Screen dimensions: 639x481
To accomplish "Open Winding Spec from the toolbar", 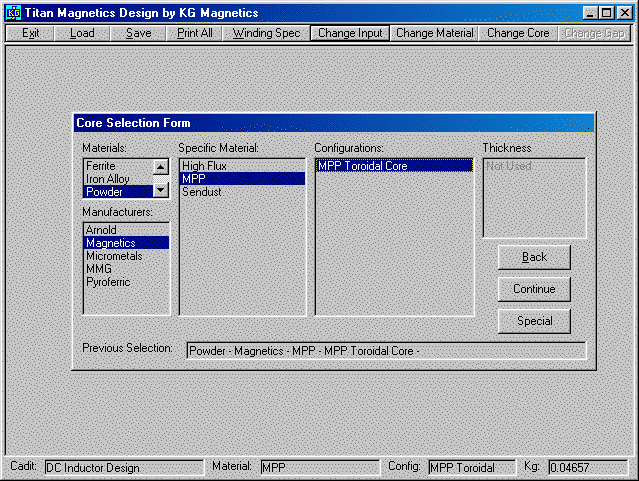I will pos(266,33).
